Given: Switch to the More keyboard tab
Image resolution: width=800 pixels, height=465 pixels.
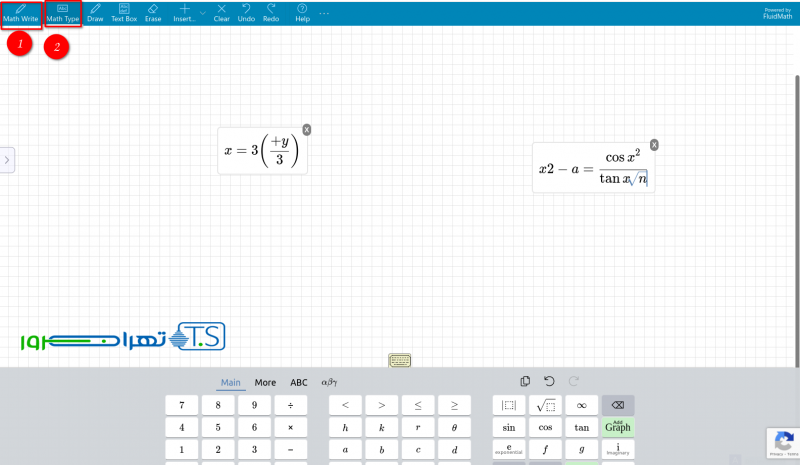Looking at the screenshot, I should point(265,382).
